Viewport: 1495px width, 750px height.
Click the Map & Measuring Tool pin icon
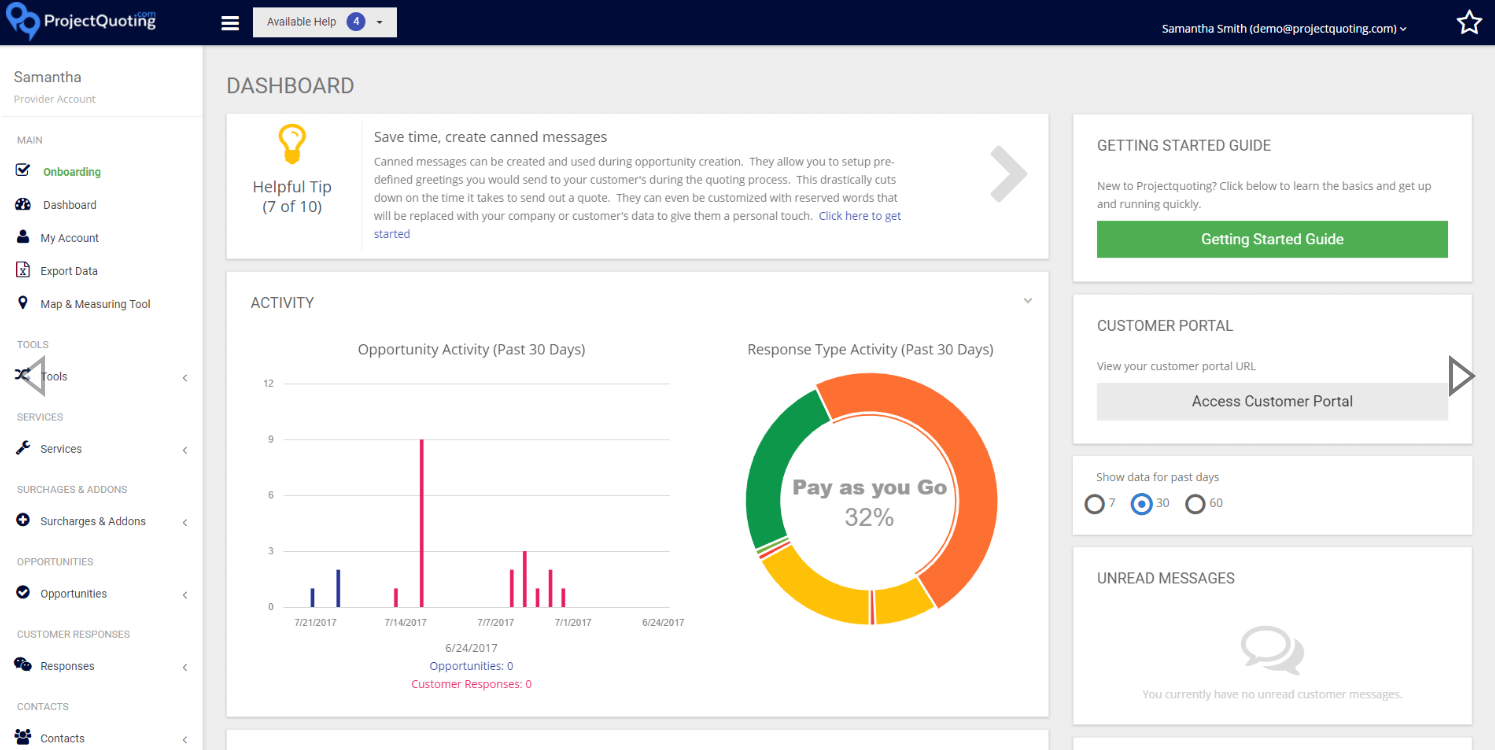23,303
